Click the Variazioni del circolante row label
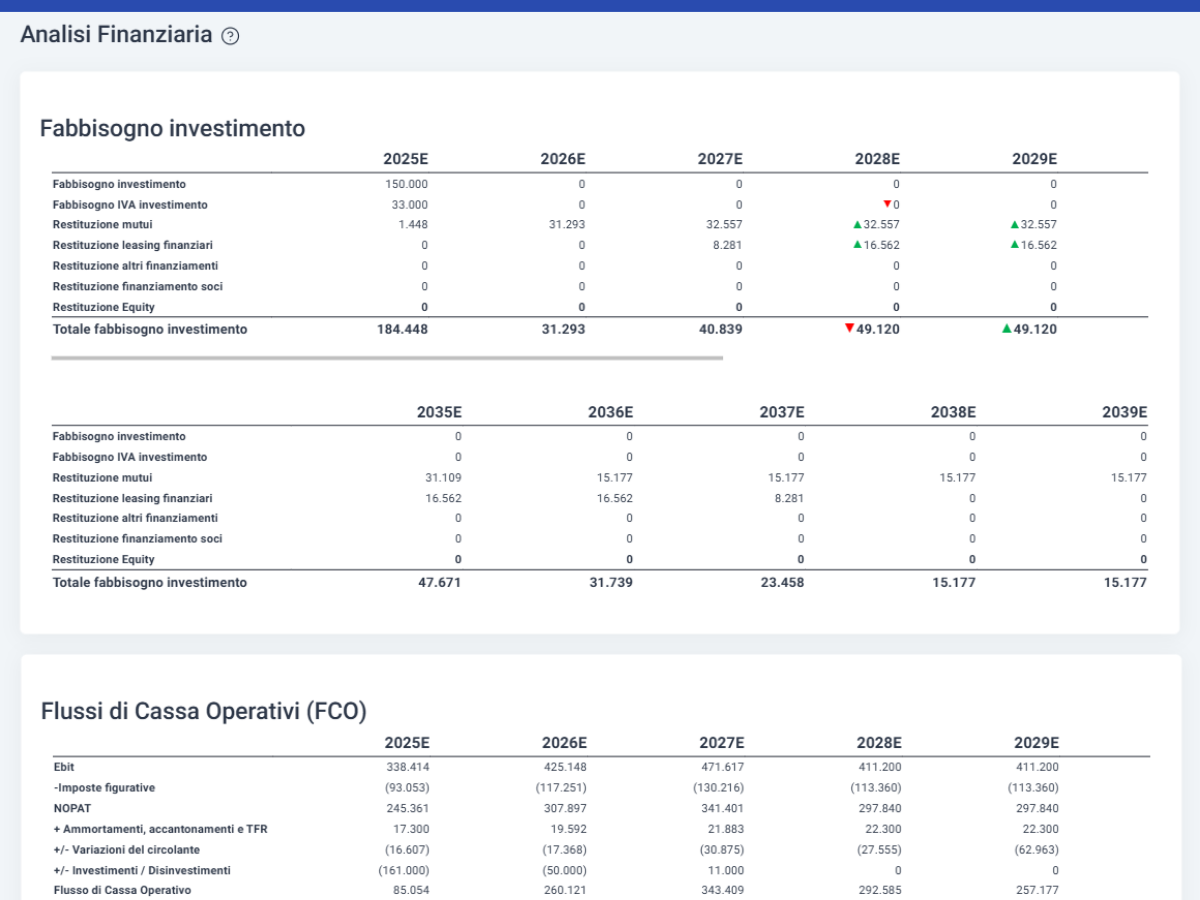The image size is (1200, 900). tap(127, 850)
